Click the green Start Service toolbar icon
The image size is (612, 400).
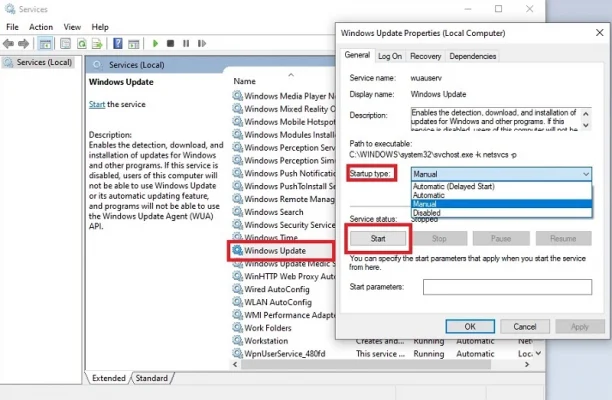[x=156, y=44]
